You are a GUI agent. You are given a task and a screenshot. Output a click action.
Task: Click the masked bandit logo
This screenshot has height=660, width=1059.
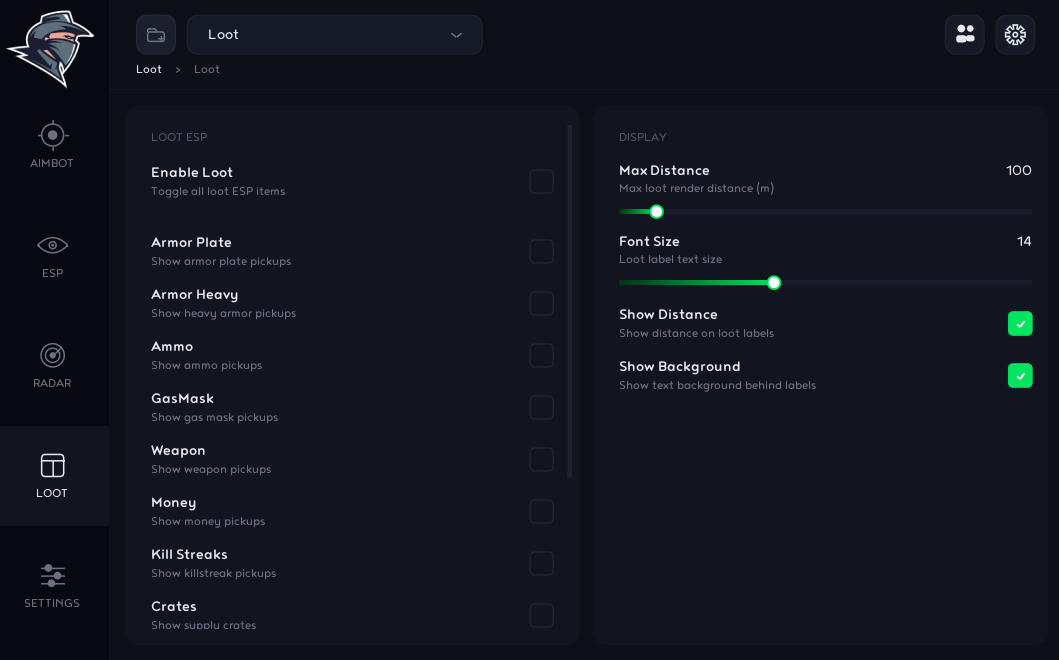[x=49, y=49]
